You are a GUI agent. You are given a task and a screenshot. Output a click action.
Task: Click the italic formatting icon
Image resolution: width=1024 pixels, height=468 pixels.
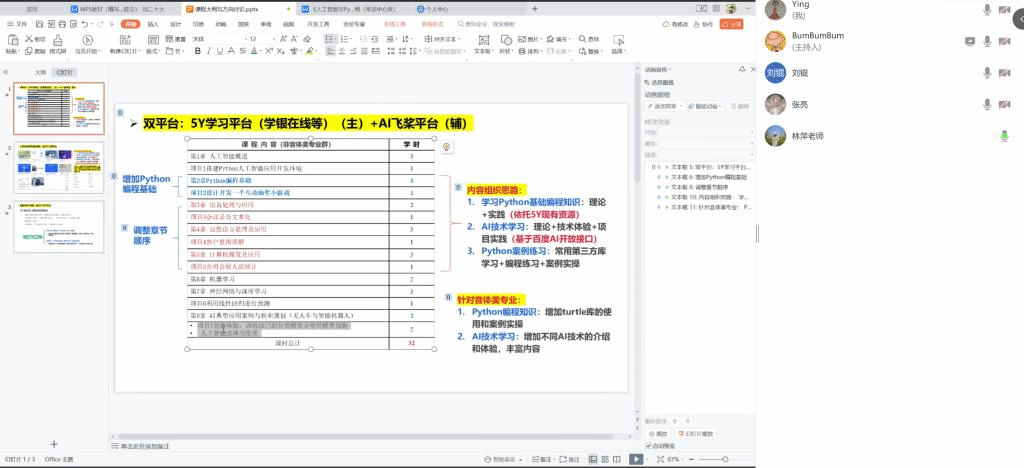click(210, 51)
